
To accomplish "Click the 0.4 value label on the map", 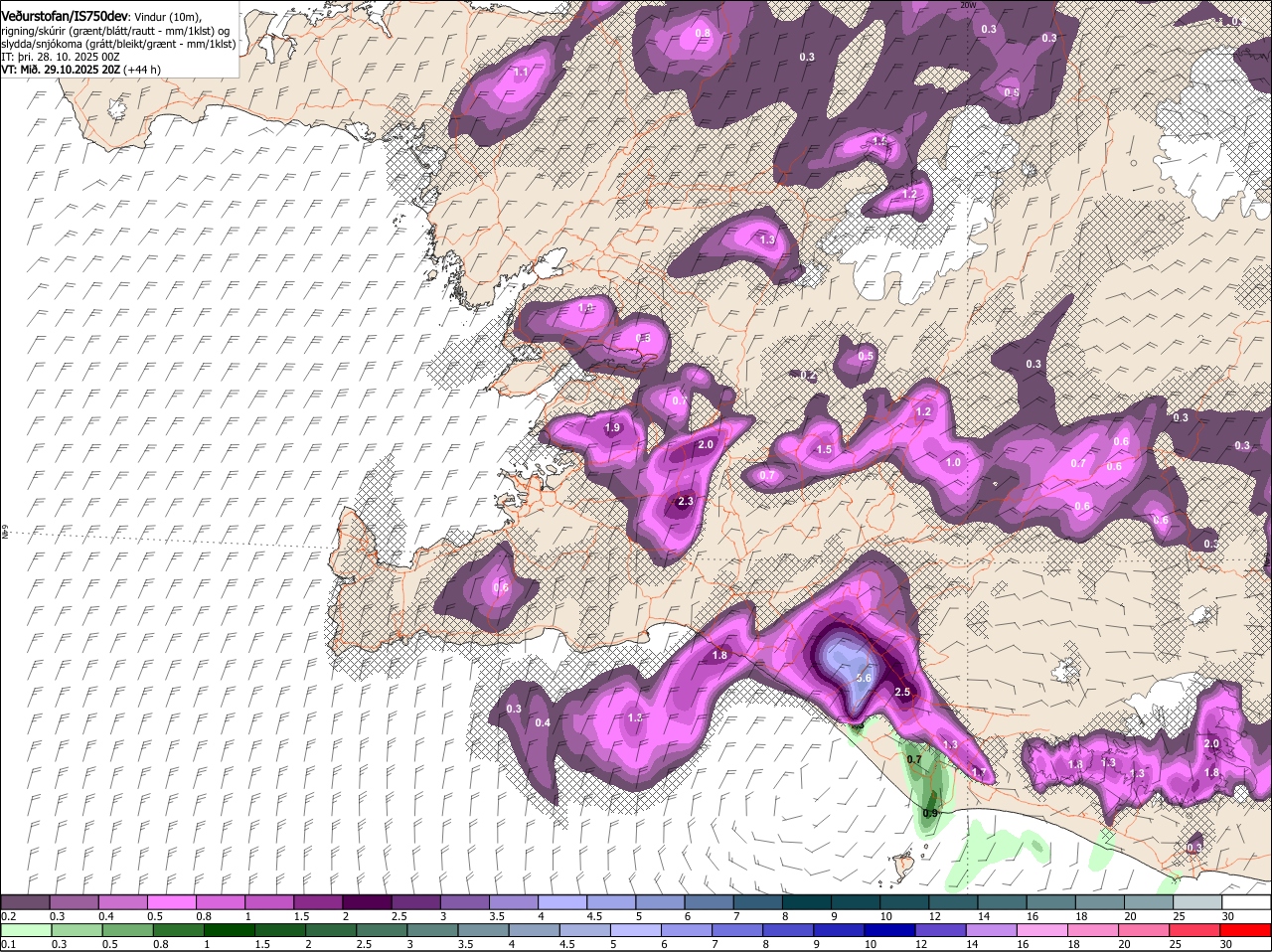I will [x=543, y=722].
